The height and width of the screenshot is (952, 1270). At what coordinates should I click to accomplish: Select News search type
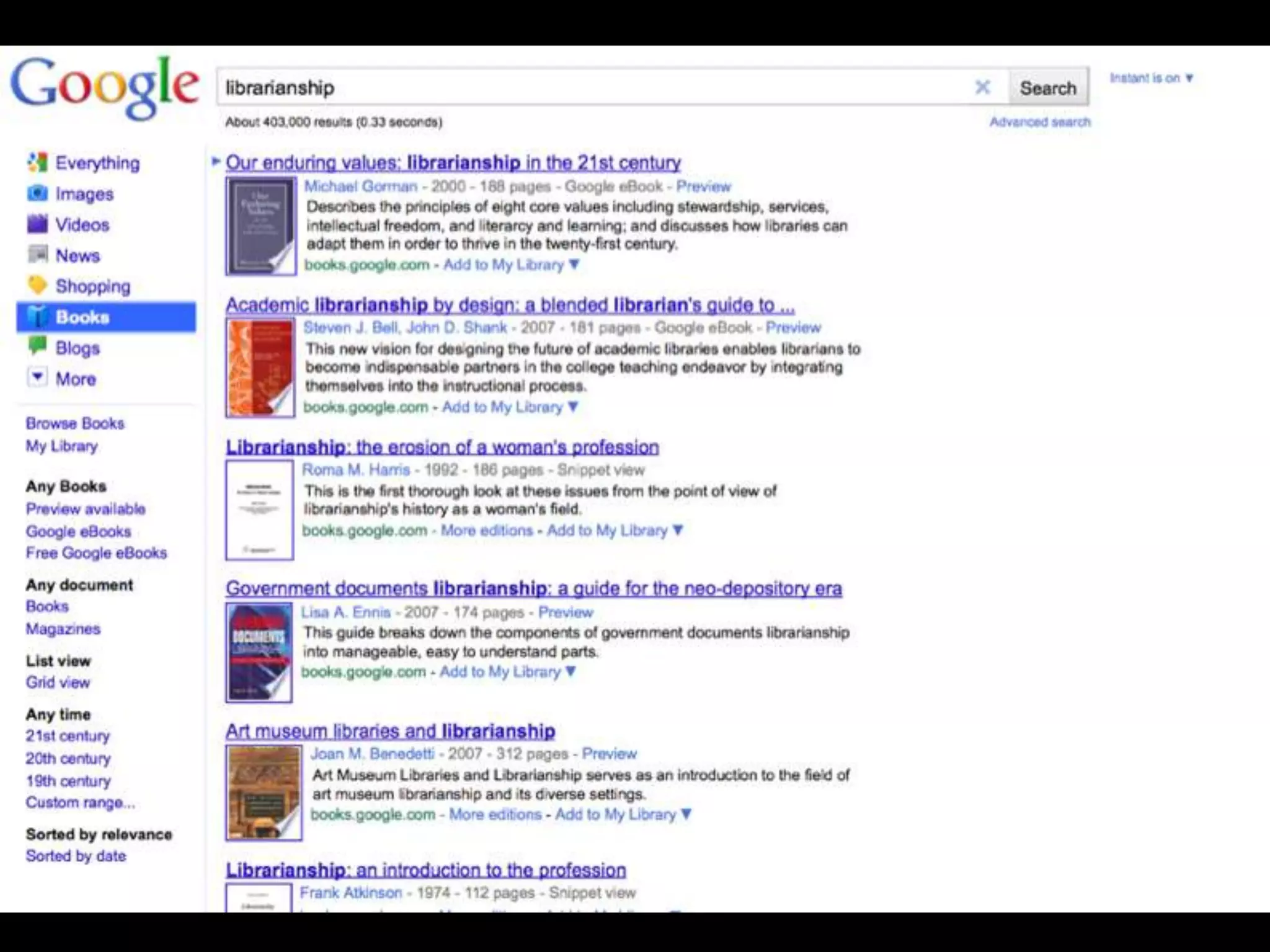[x=78, y=255]
